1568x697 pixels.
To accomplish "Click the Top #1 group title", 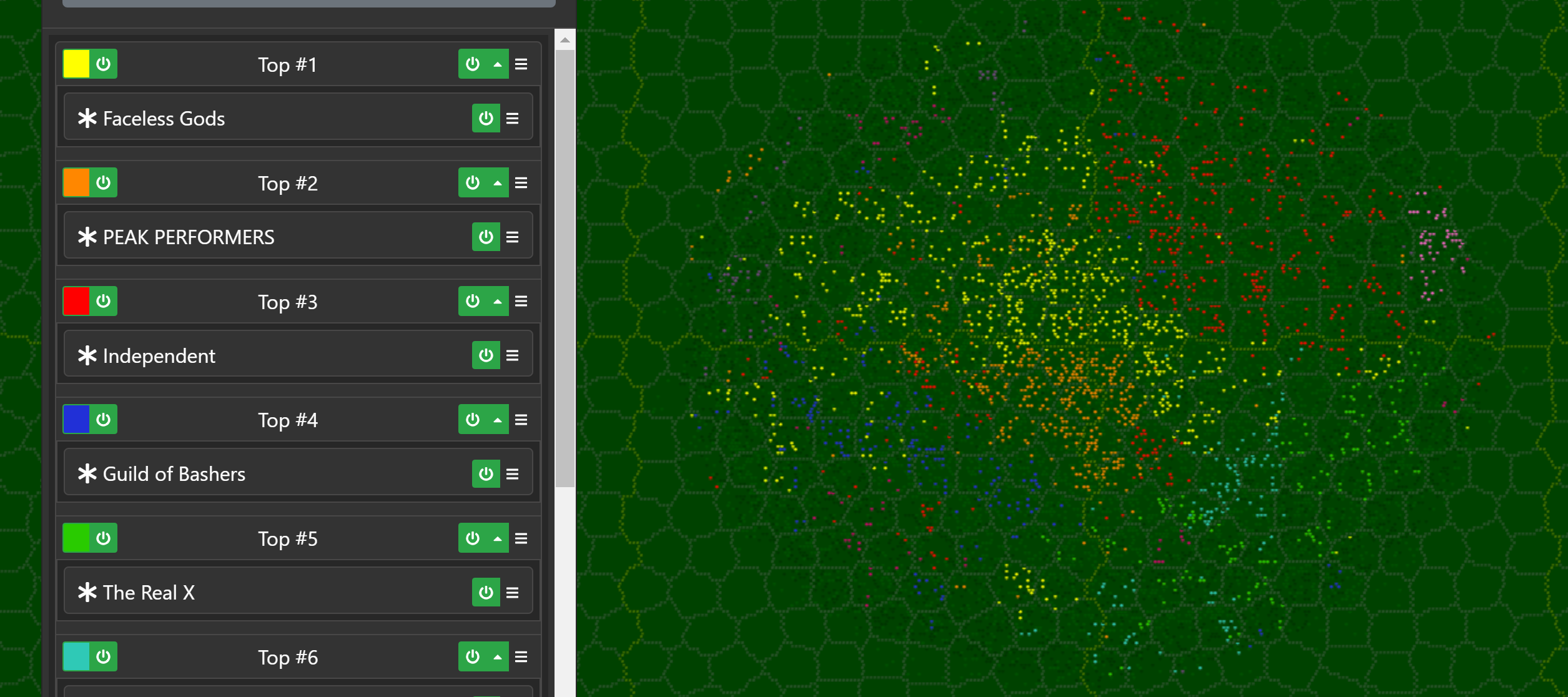I will tap(288, 65).
